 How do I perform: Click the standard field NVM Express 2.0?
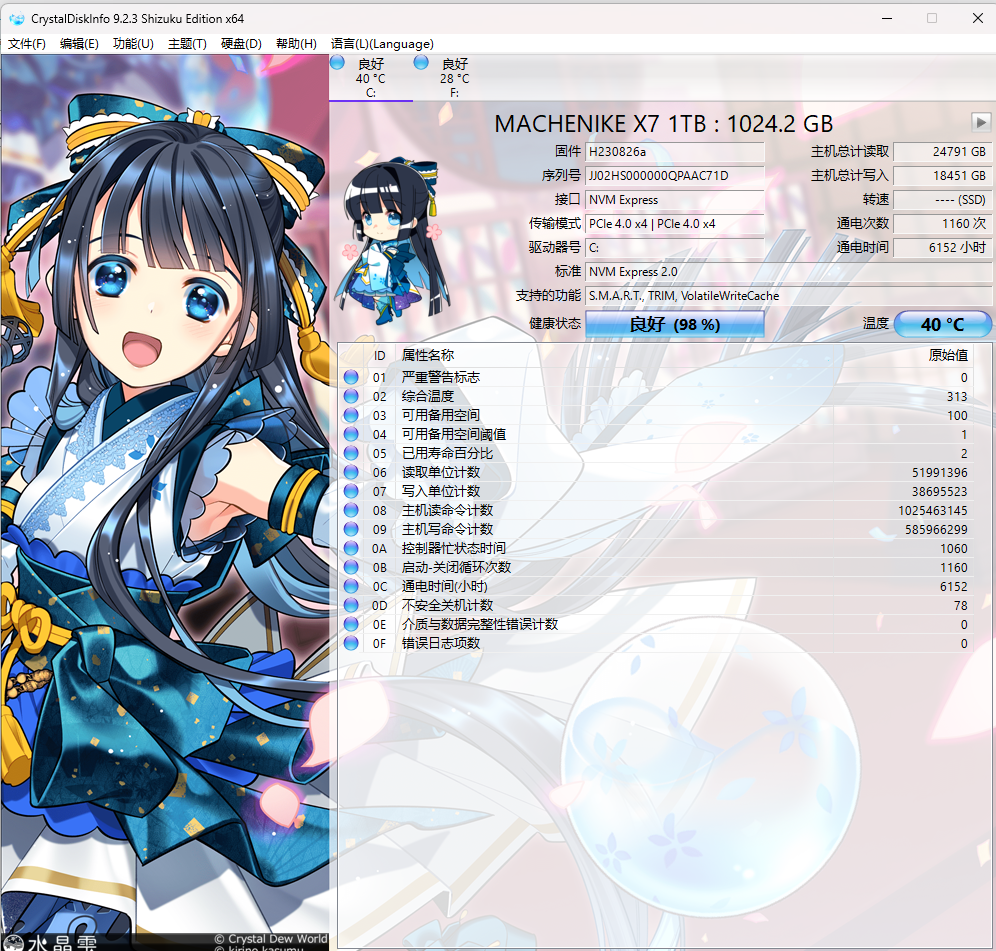coord(788,272)
